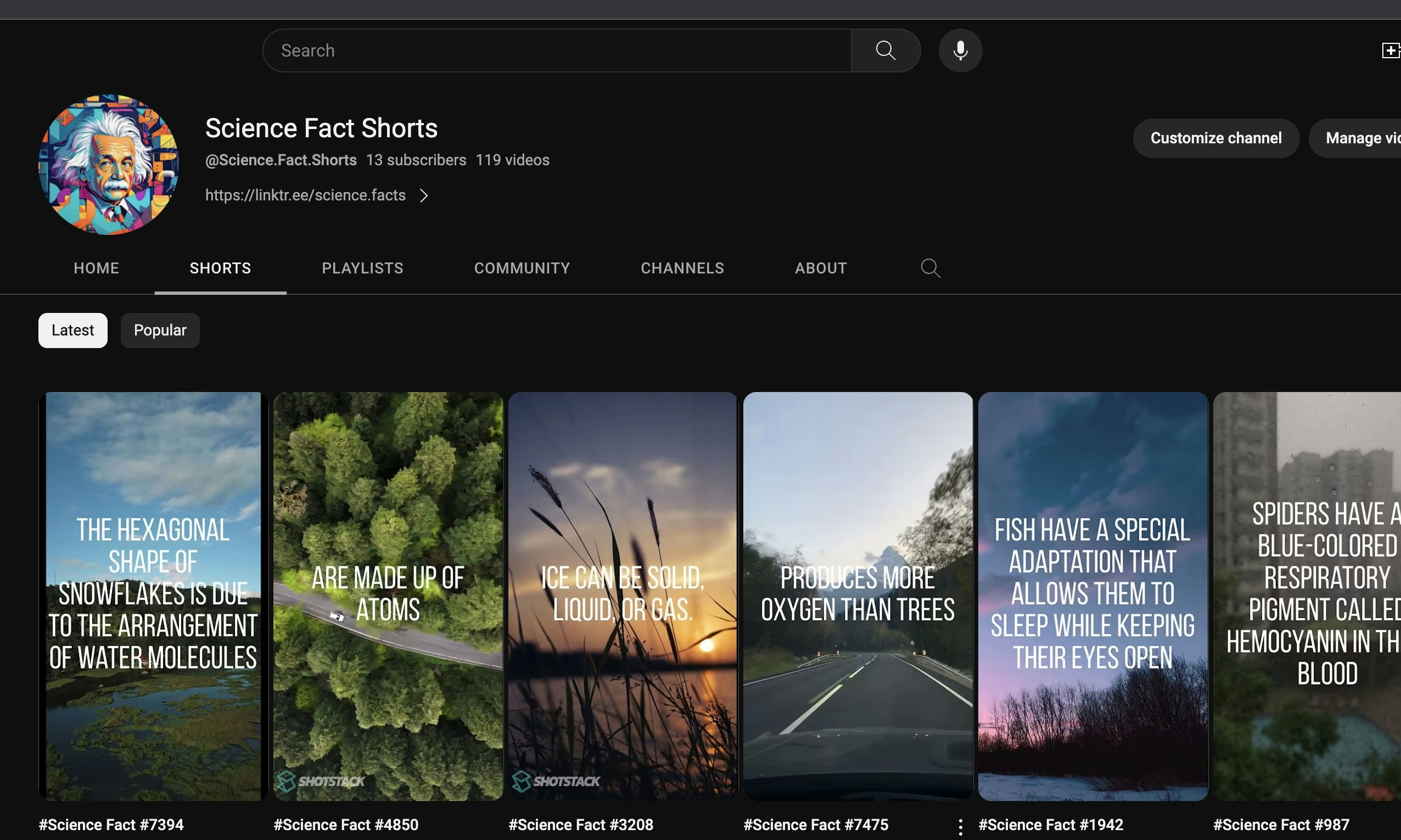The image size is (1401, 840).
Task: Click the Customize channel button
Action: coord(1215,138)
